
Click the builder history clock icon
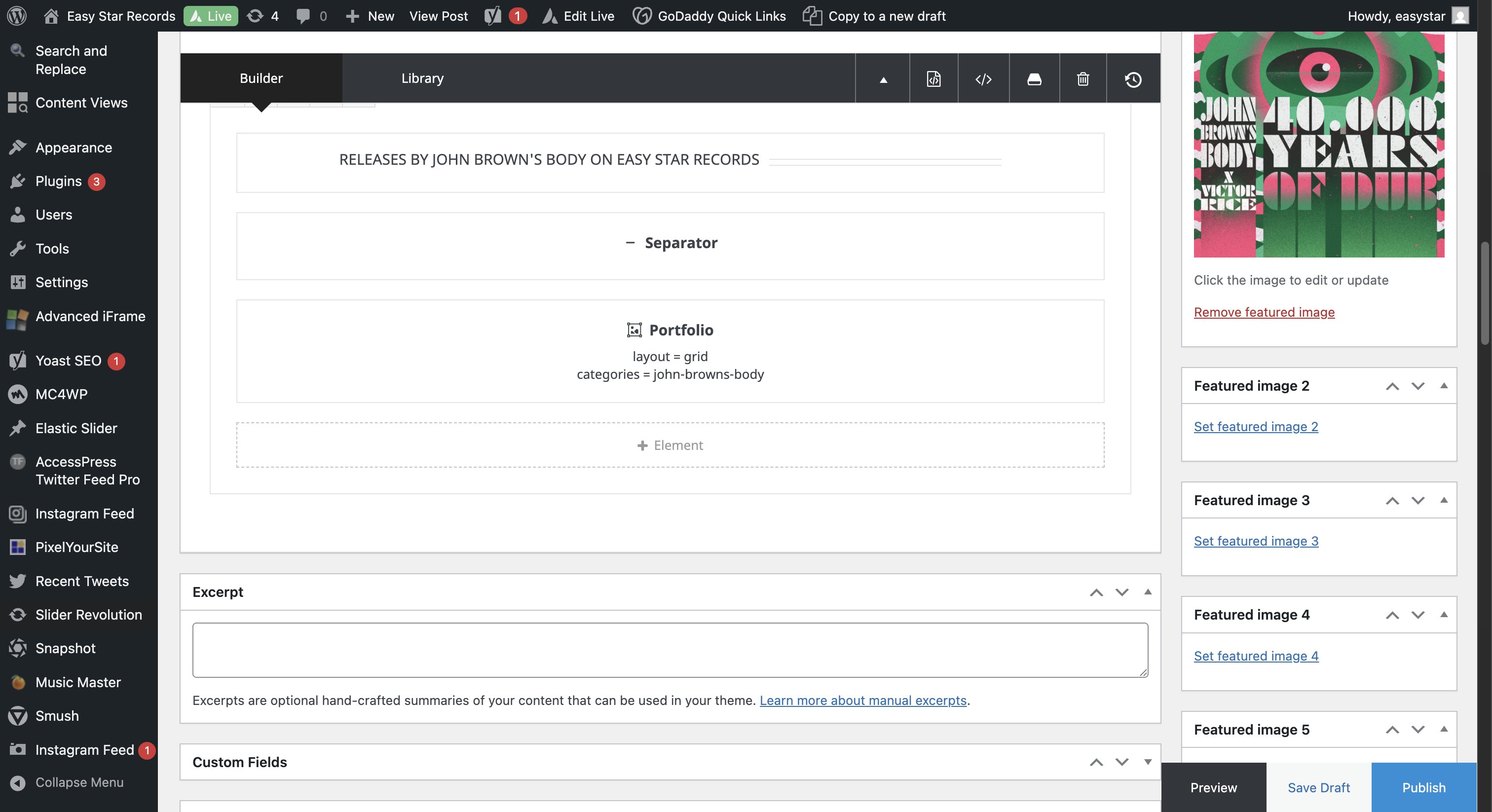click(x=1133, y=79)
